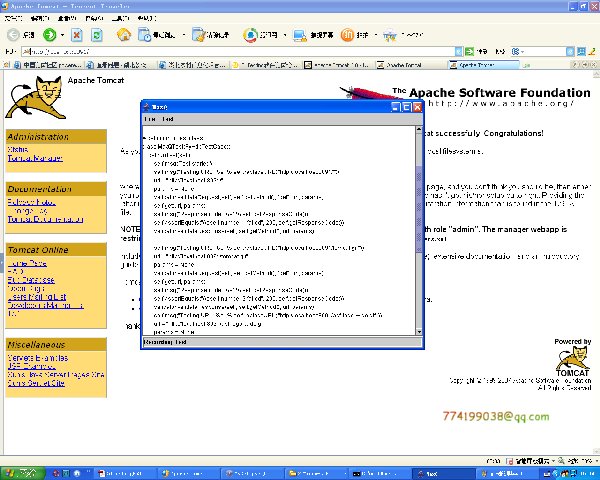This screenshot has height=480, width=600.
Task: Click the green Go arrow beside address bar
Action: click(470, 51)
